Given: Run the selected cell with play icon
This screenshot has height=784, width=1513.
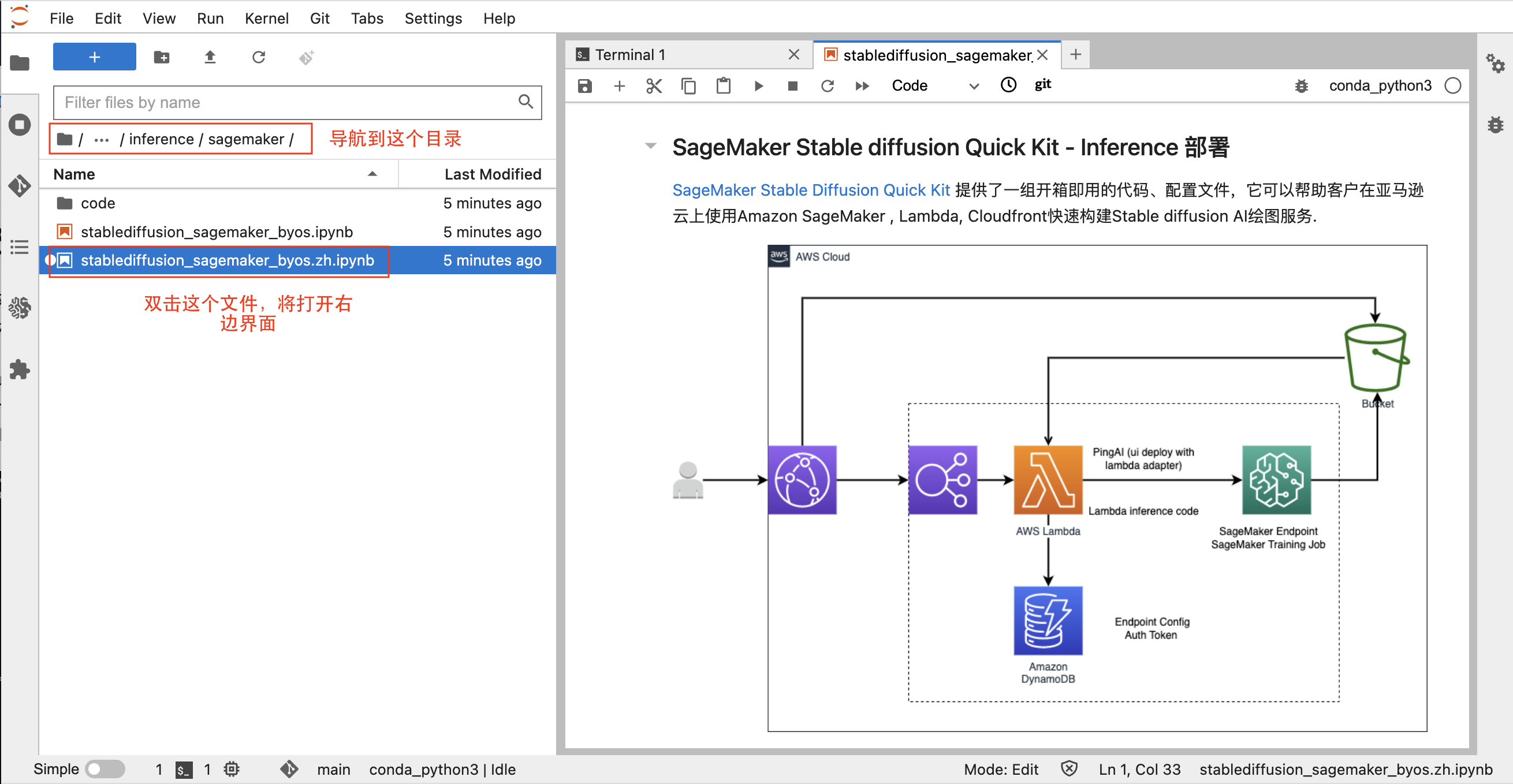Looking at the screenshot, I should (758, 87).
